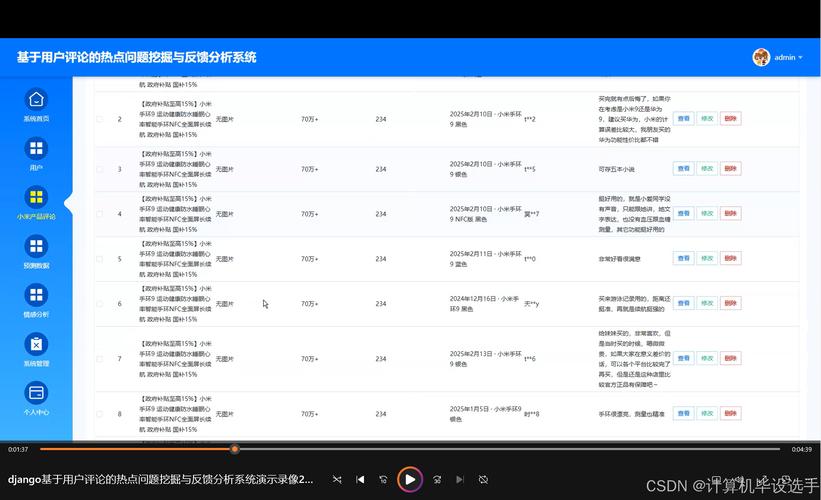The width and height of the screenshot is (821, 500).
Task: Expand the admin user dropdown
Action: click(788, 58)
